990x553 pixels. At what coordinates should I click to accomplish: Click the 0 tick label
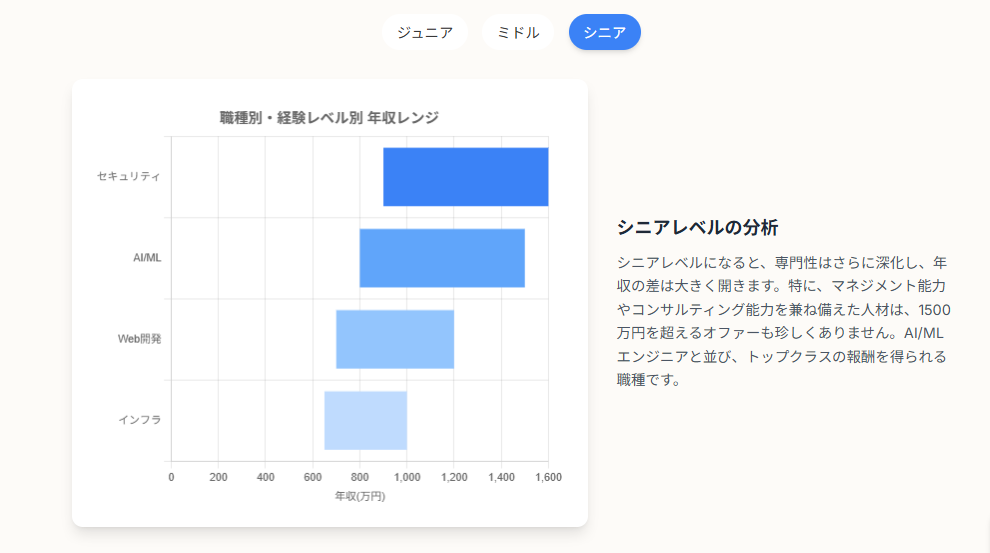click(171, 477)
